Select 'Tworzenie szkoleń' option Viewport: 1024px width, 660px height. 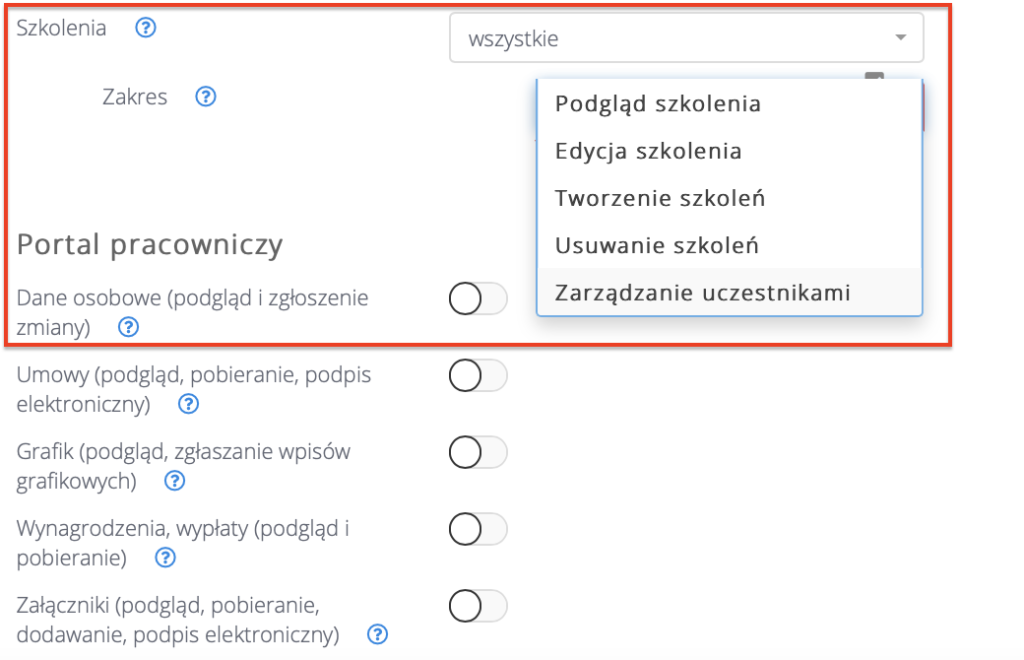pyautogui.click(x=660, y=198)
